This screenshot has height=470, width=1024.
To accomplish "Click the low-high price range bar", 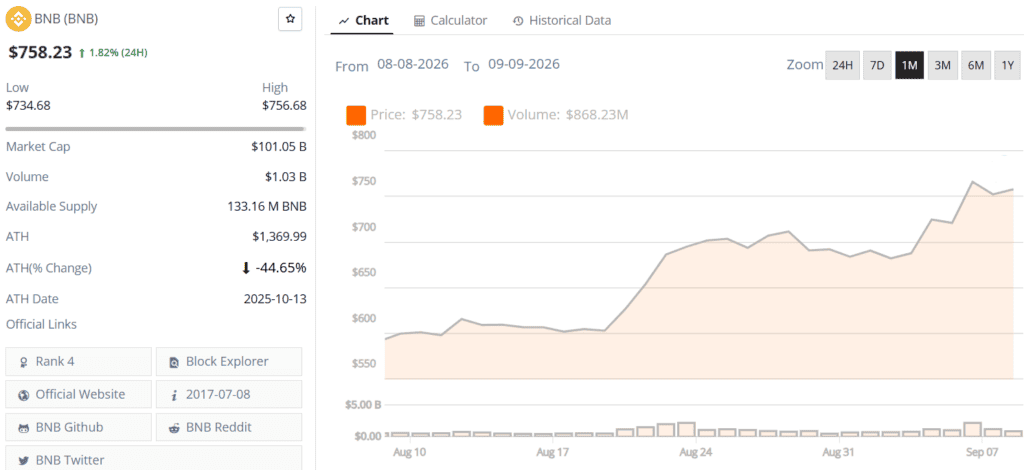I will point(155,129).
